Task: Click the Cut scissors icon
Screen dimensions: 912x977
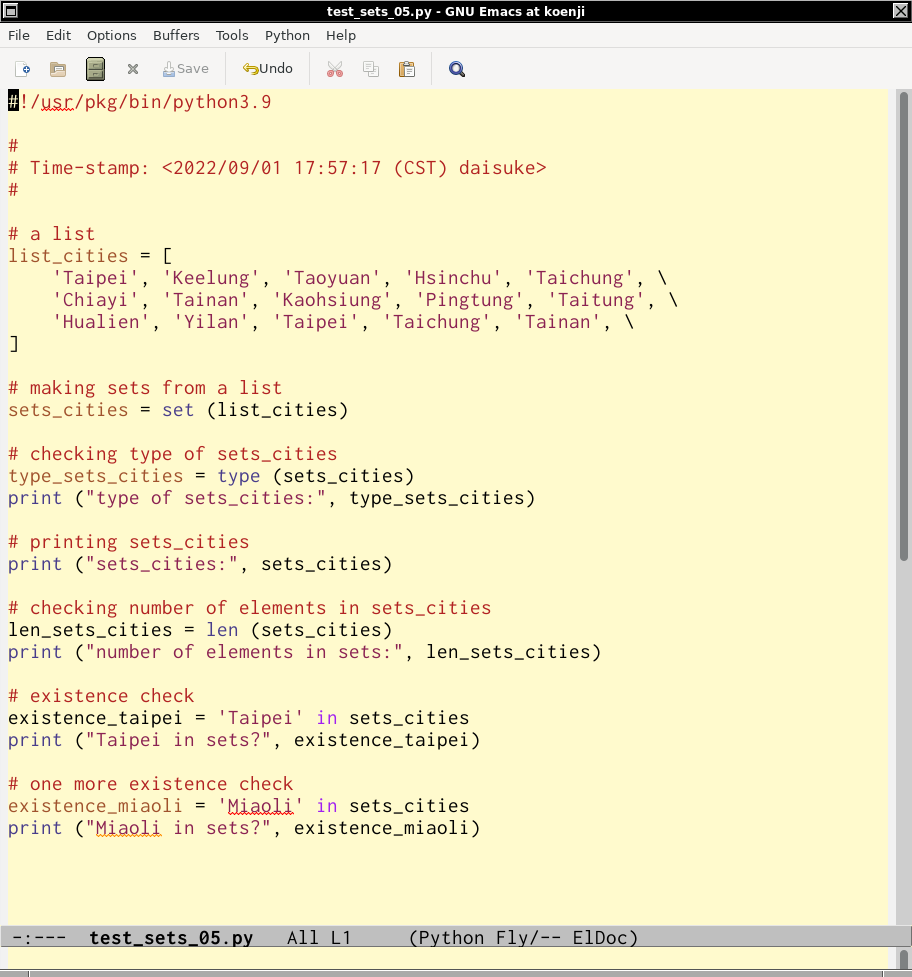Action: 334,69
